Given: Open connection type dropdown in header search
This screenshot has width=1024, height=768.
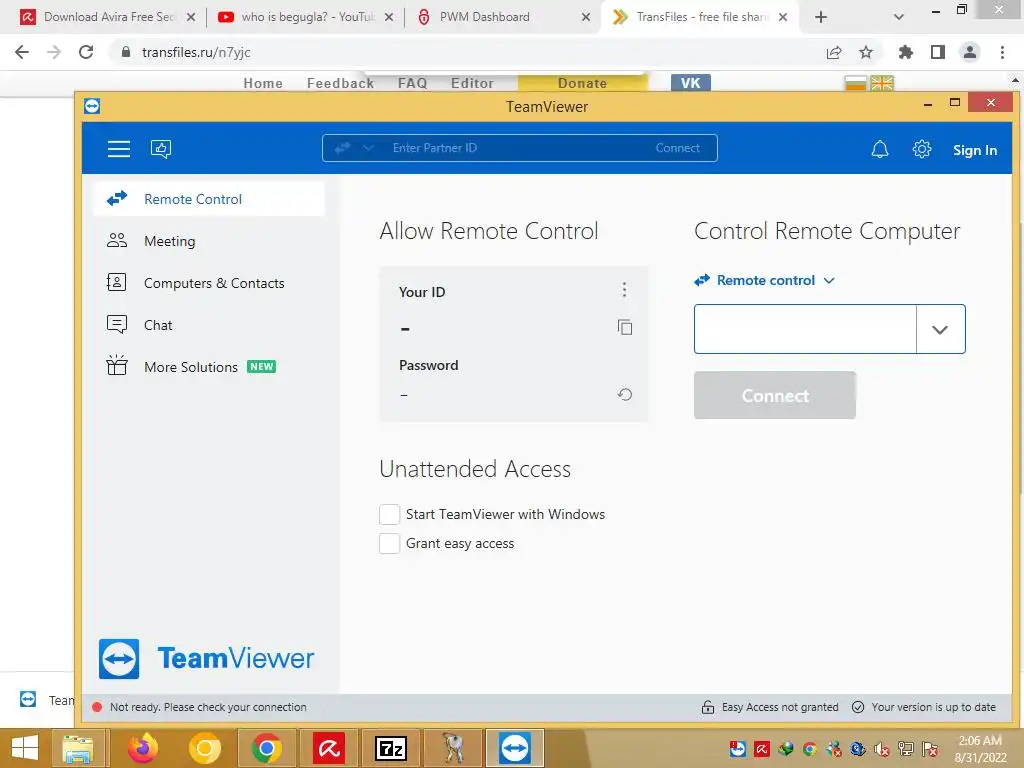Looking at the screenshot, I should point(368,148).
